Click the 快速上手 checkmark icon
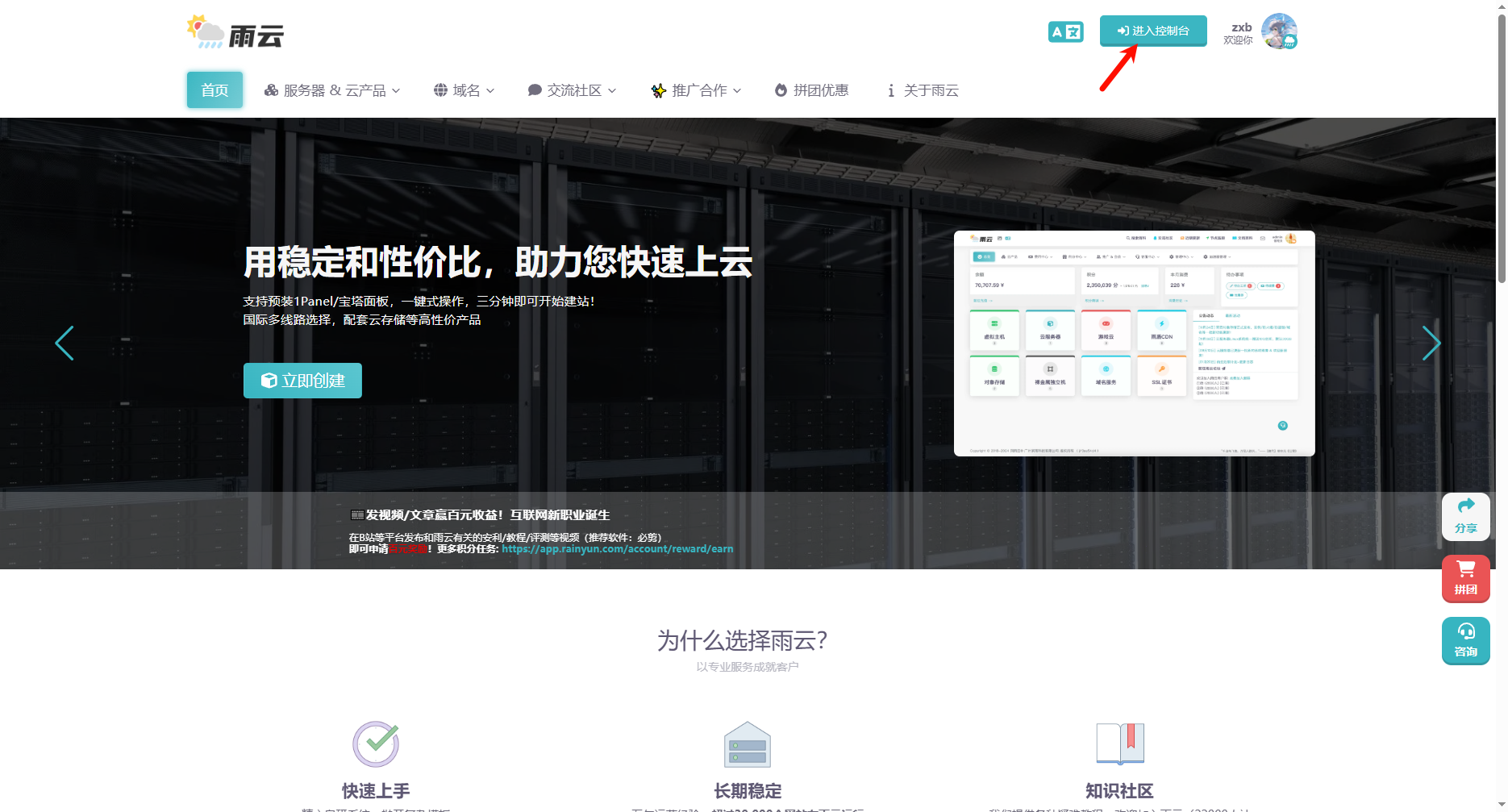The width and height of the screenshot is (1508, 812). [376, 743]
